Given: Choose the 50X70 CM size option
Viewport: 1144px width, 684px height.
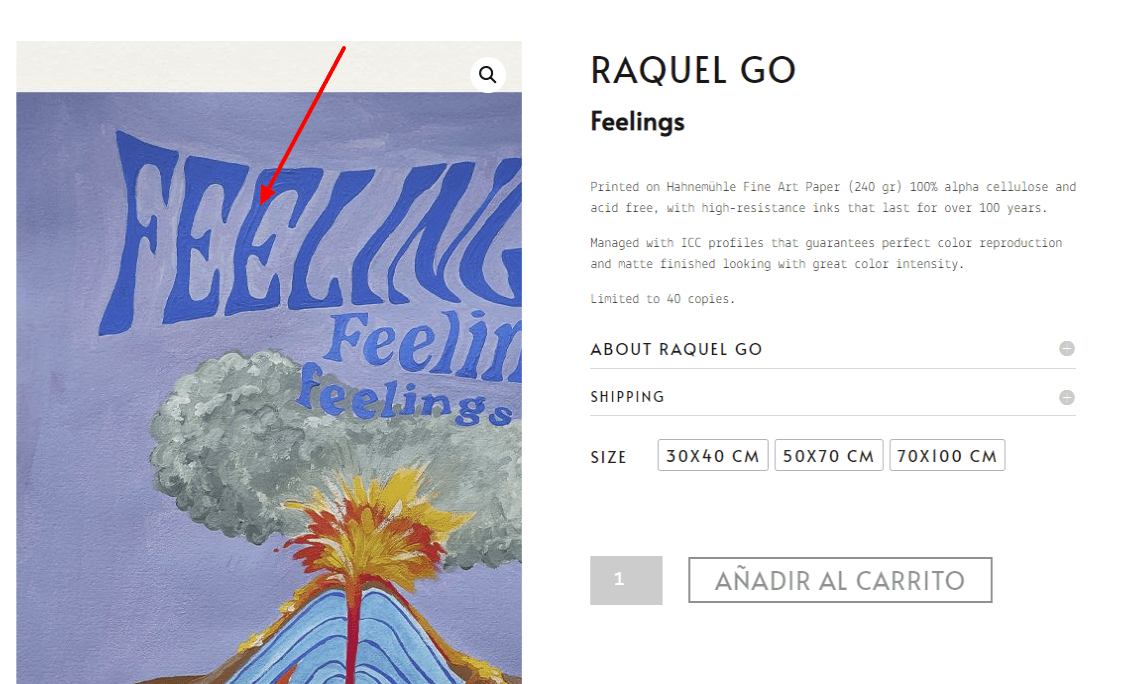Looking at the screenshot, I should click(x=829, y=456).
